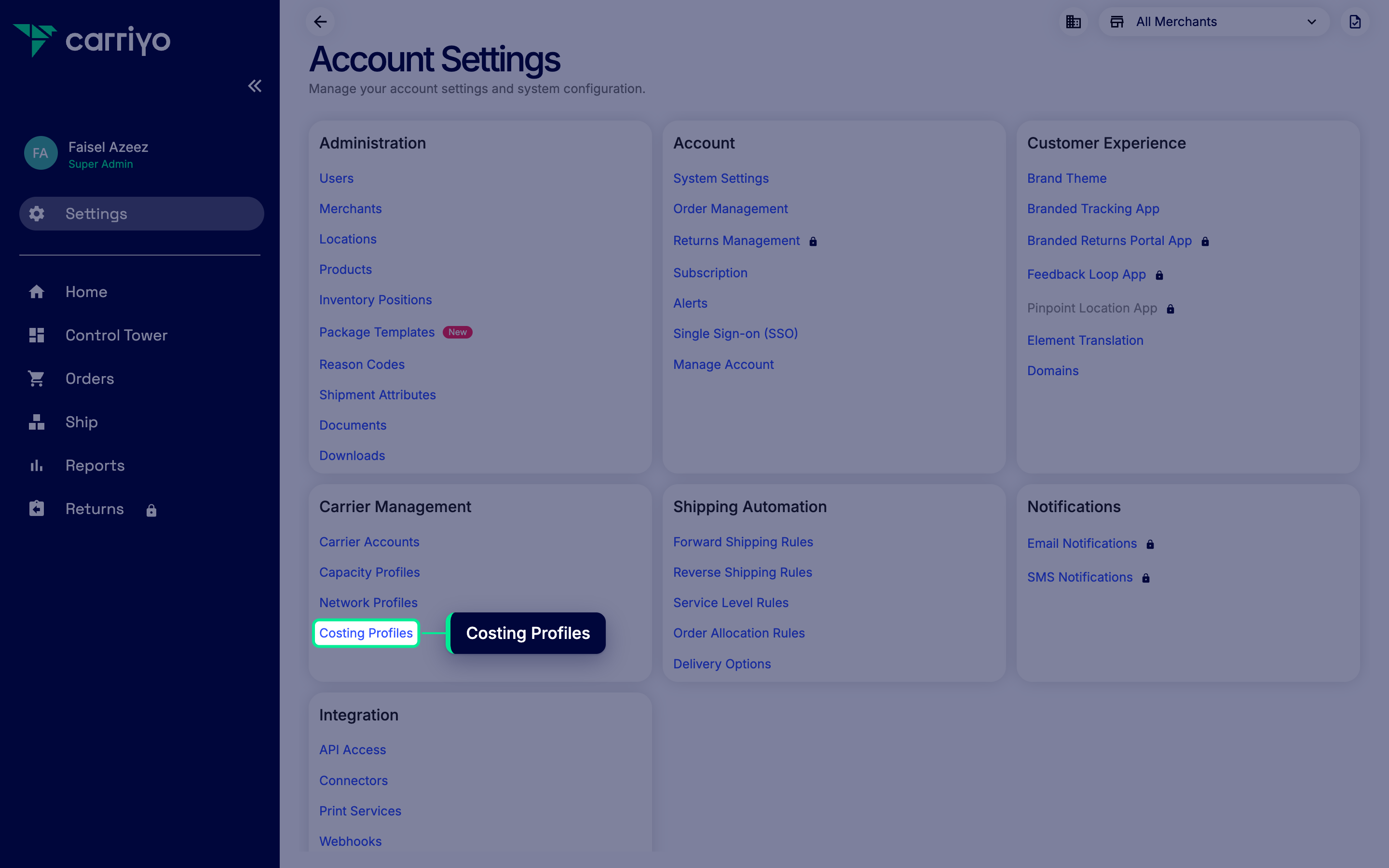
Task: Click the Orders cart icon
Action: [37, 379]
